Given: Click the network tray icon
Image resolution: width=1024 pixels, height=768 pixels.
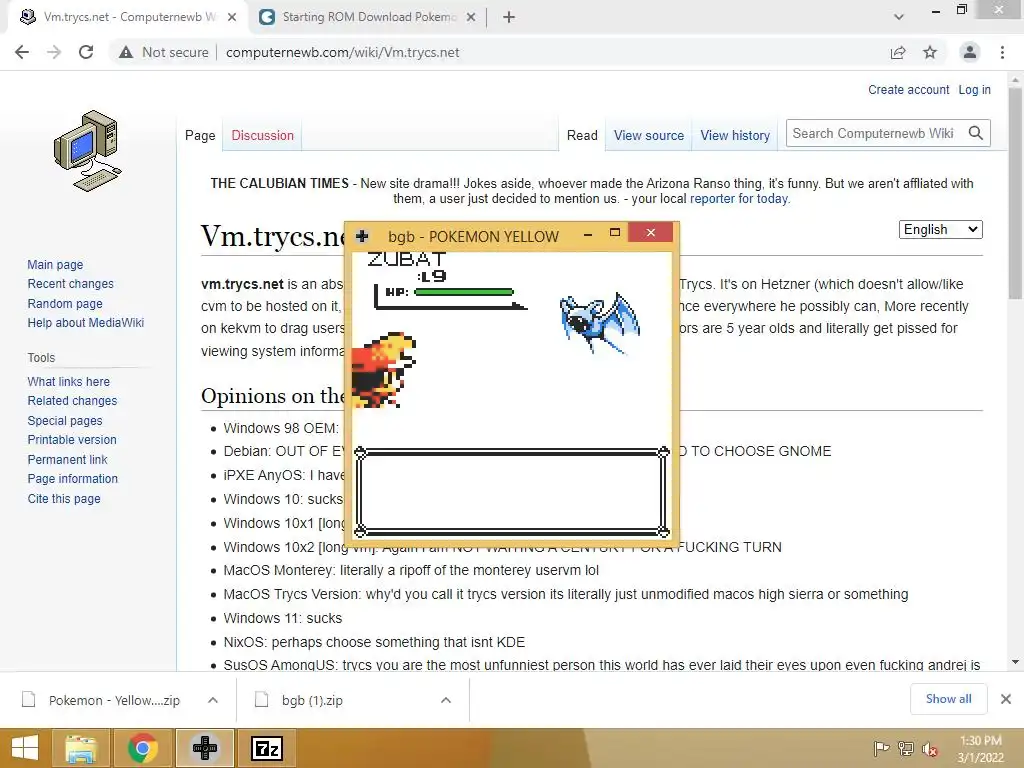Looking at the screenshot, I should tap(906, 748).
